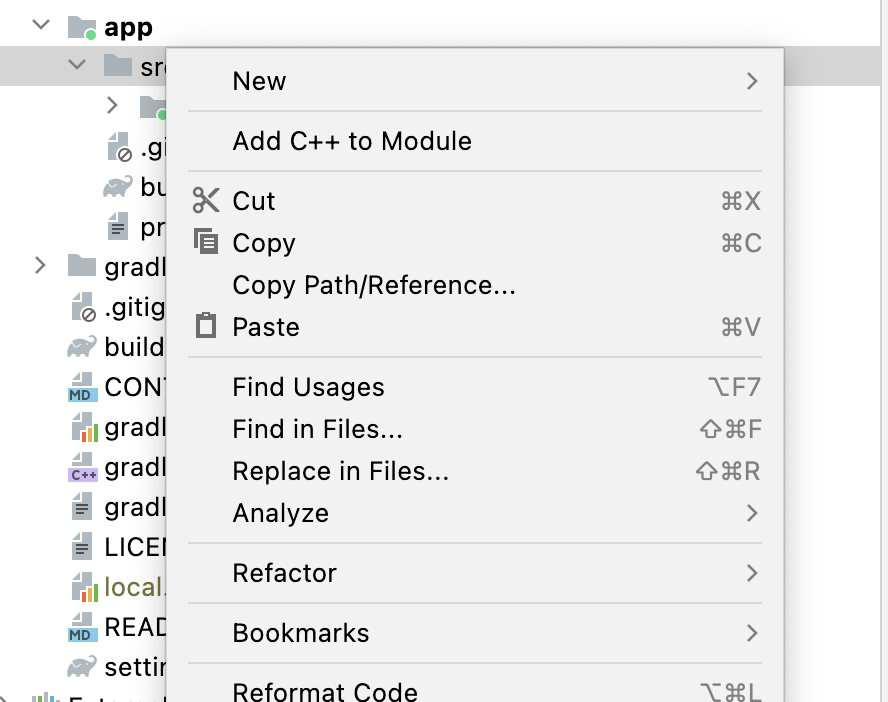Select Replace in Files... option
888x702 pixels.
click(x=340, y=471)
